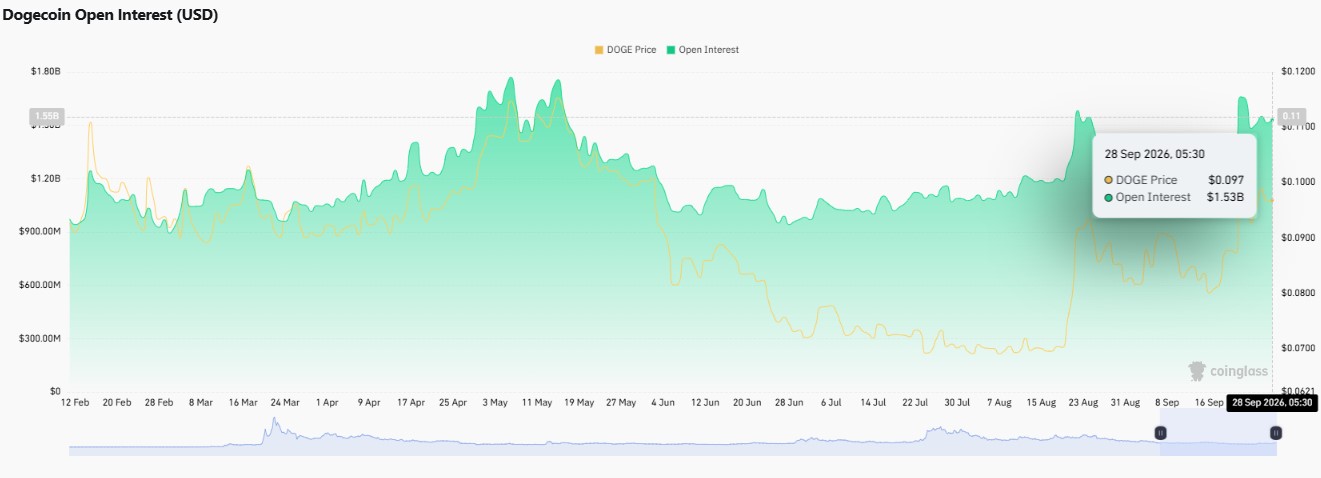Screen dimensions: 1321x478
Task: Click the 8 Sep date label
Action: 1168,402
